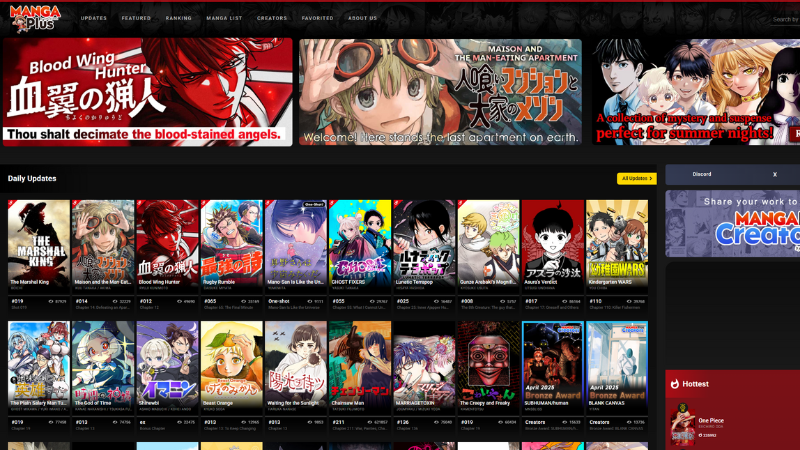Open the Beast Orange cover

tap(232, 367)
